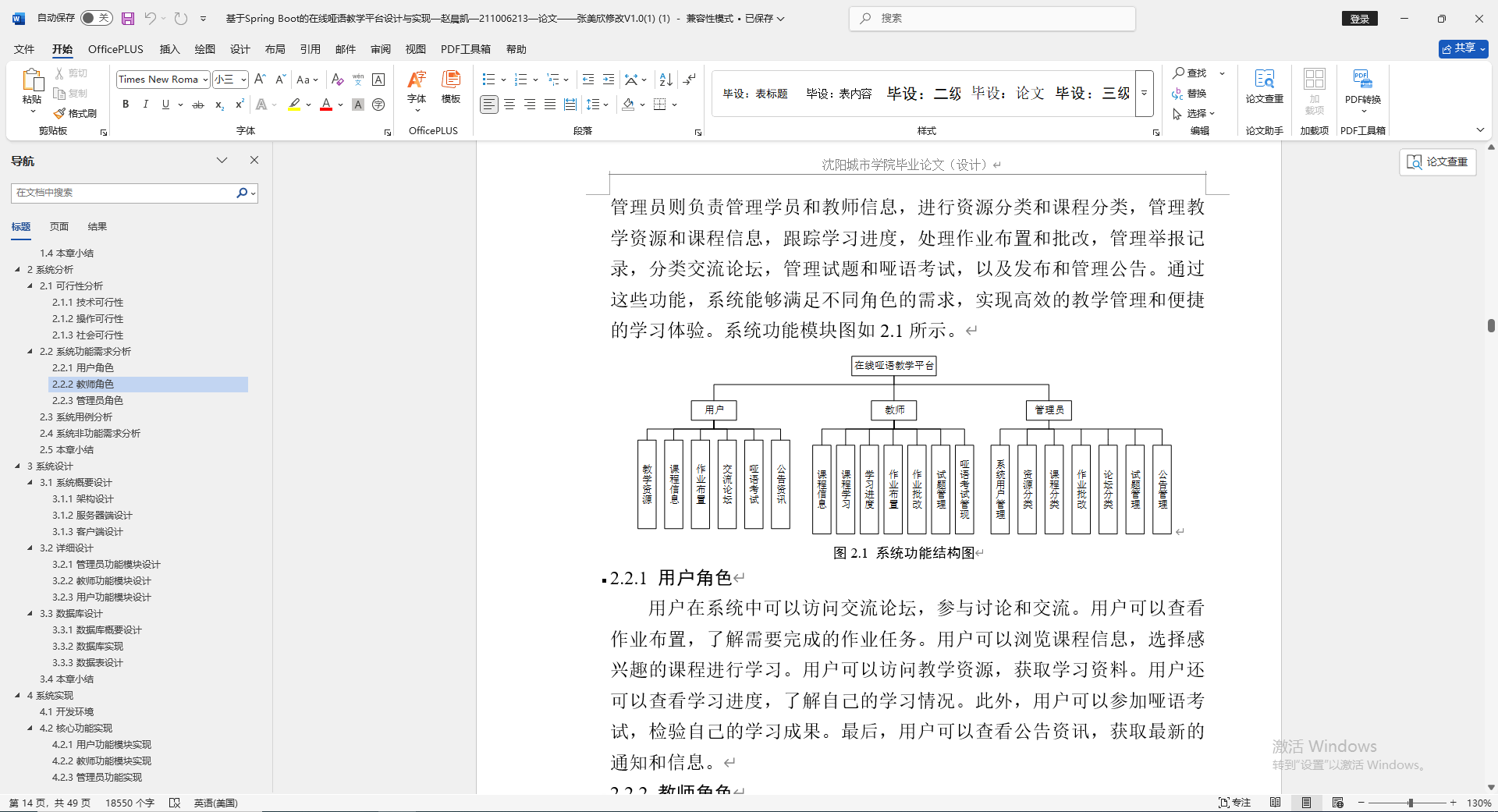
Task: Collapse the 2 系统分析 heading in navigation
Action: (x=19, y=268)
